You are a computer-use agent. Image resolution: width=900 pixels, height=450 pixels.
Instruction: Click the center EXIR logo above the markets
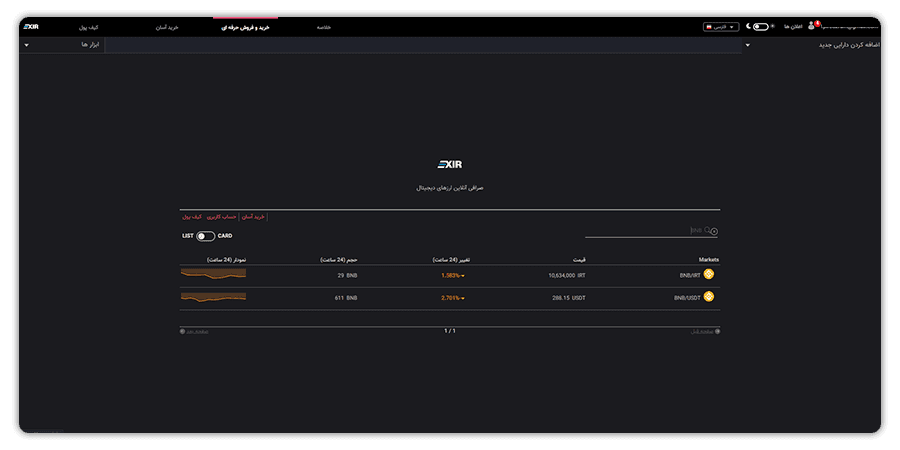(449, 165)
